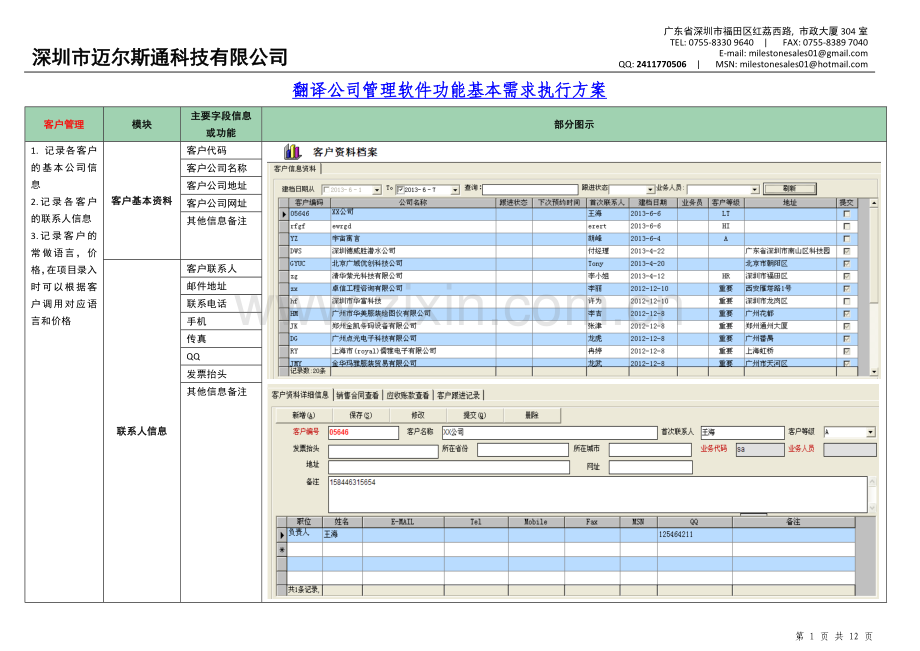The height and width of the screenshot is (651, 920).
Task: Click the 删除 button
Action: 532,415
